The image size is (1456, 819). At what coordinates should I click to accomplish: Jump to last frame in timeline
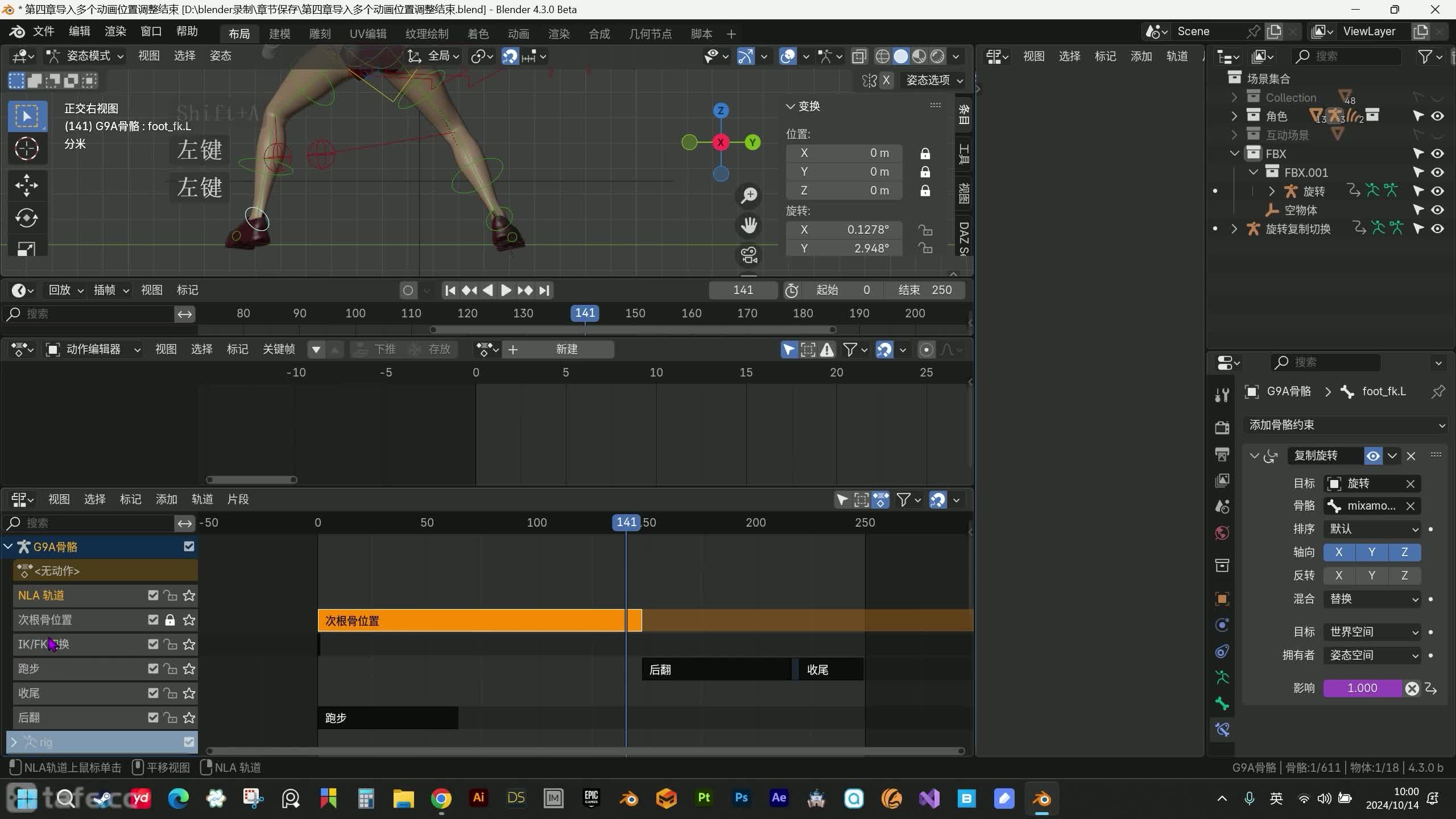[544, 291]
